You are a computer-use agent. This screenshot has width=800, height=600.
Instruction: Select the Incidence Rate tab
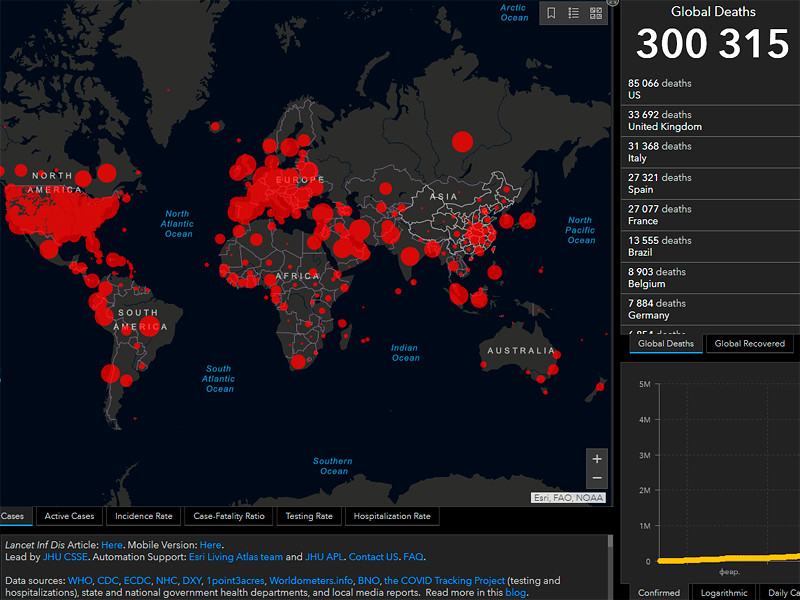[143, 516]
